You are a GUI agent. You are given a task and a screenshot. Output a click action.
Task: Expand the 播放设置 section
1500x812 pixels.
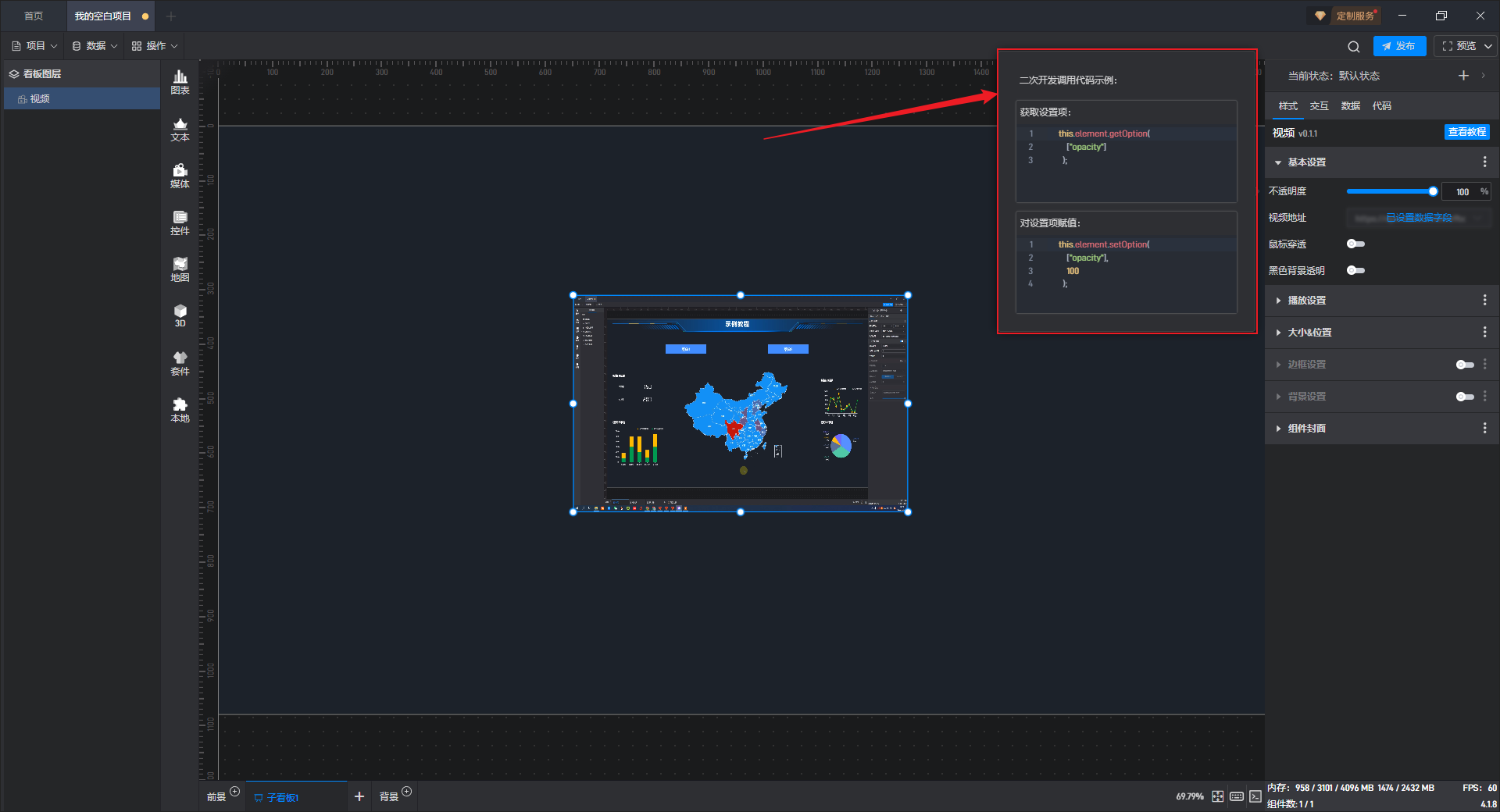pyautogui.click(x=1306, y=301)
